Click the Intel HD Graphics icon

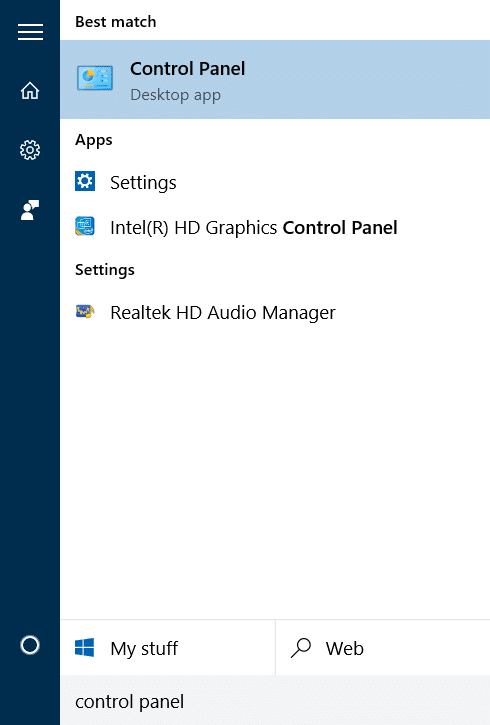tap(85, 227)
